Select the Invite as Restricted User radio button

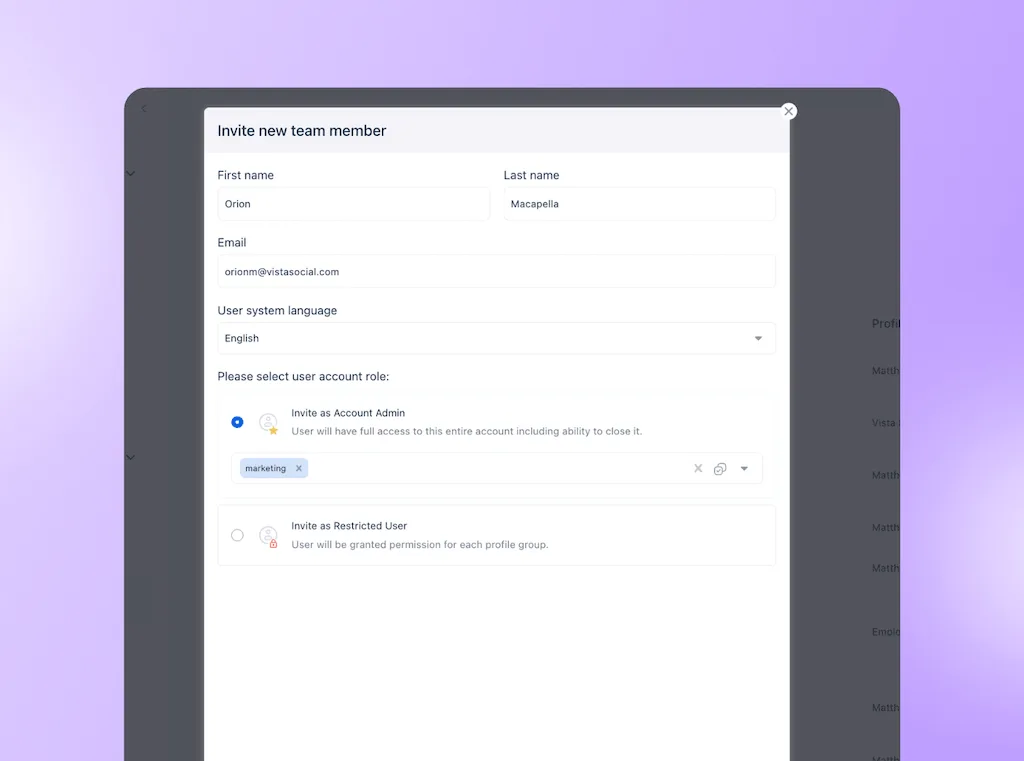(237, 535)
